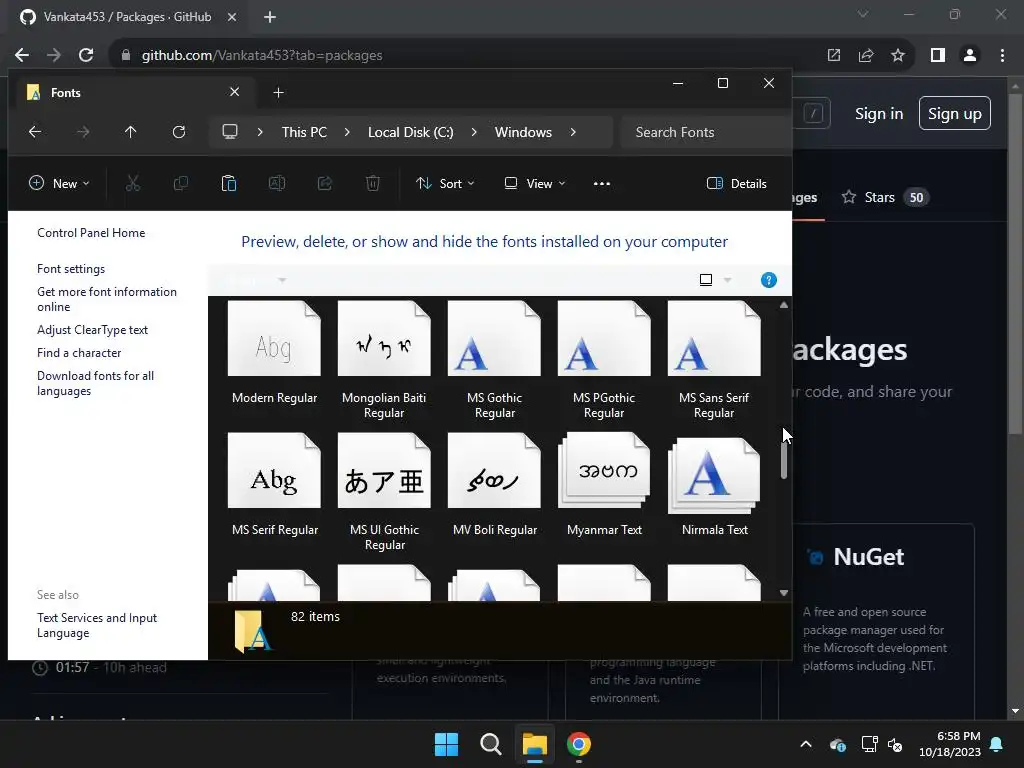This screenshot has height=768, width=1024.
Task: Open the Stars tab on GitHub
Action: click(x=885, y=197)
